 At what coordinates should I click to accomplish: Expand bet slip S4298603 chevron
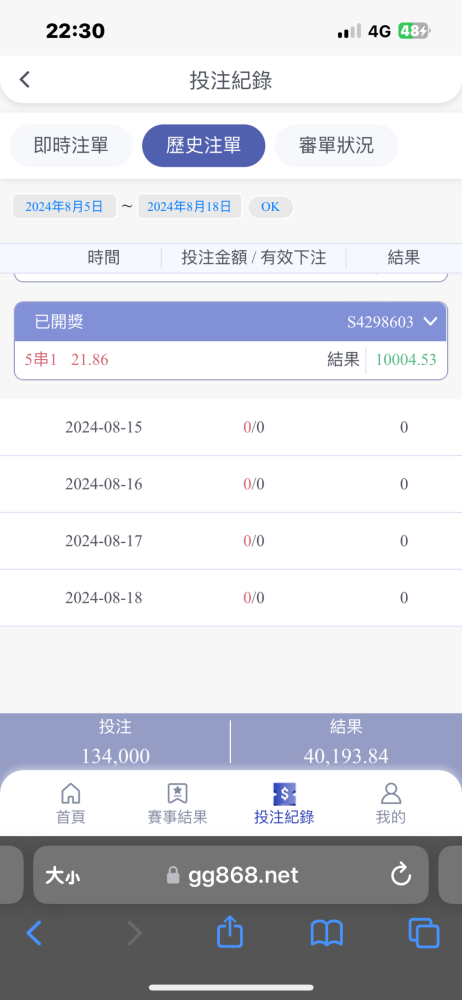(x=431, y=321)
